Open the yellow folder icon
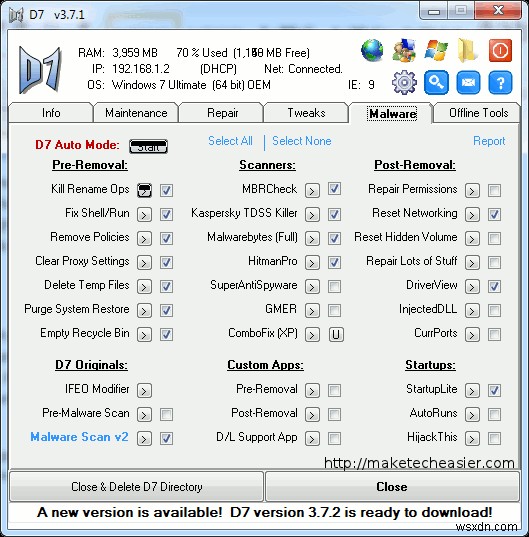 (x=467, y=51)
